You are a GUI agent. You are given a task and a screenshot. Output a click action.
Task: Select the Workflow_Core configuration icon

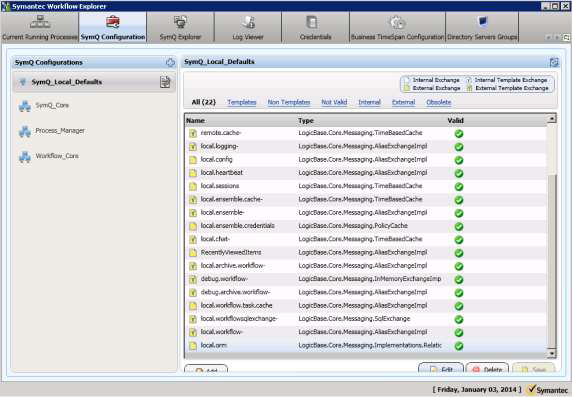point(25,157)
